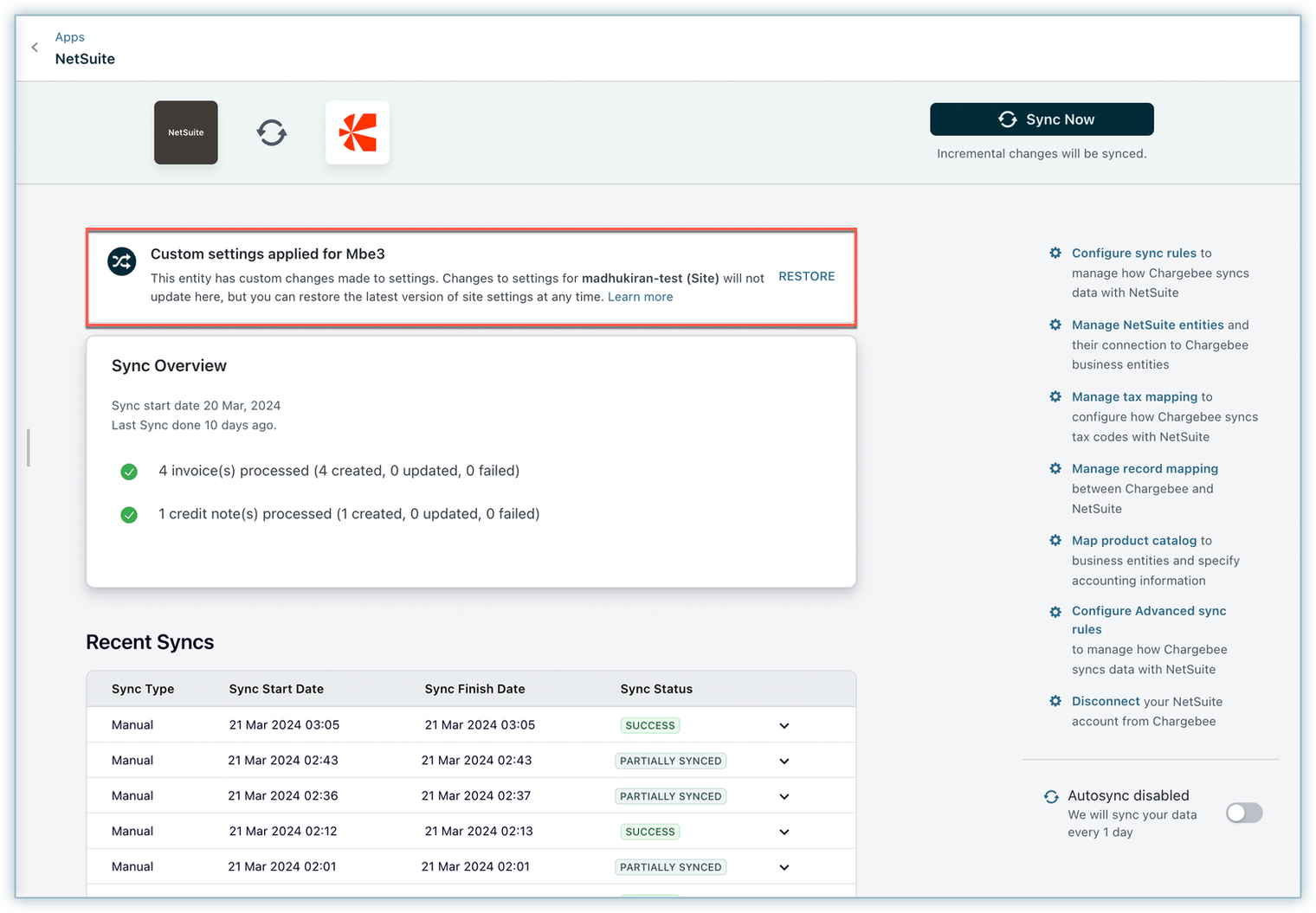Click gear icon beside Disconnect

coord(1055,702)
